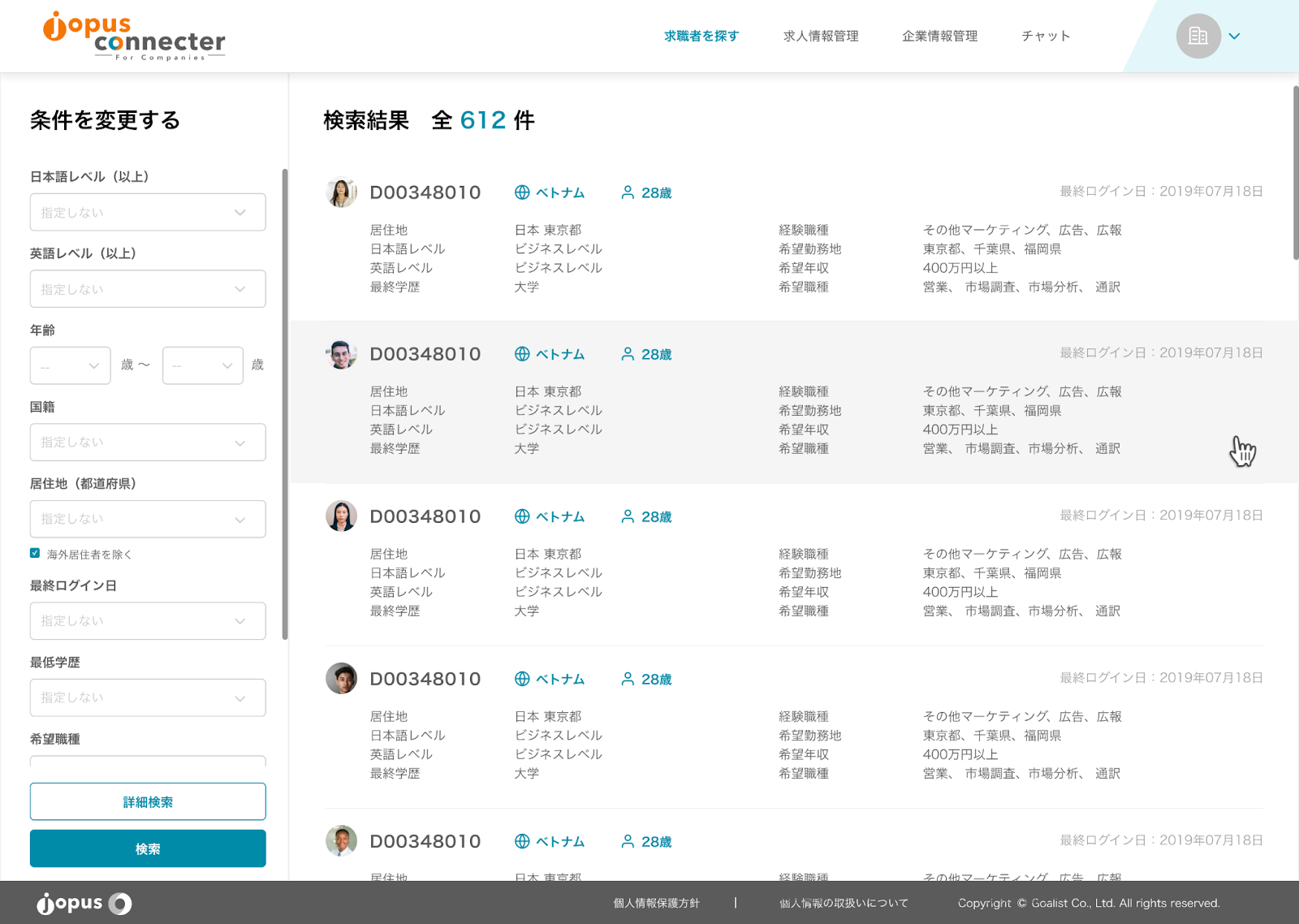Expand the 居住地（都道府県）dropdown
This screenshot has height=924, width=1299.
pyautogui.click(x=148, y=519)
